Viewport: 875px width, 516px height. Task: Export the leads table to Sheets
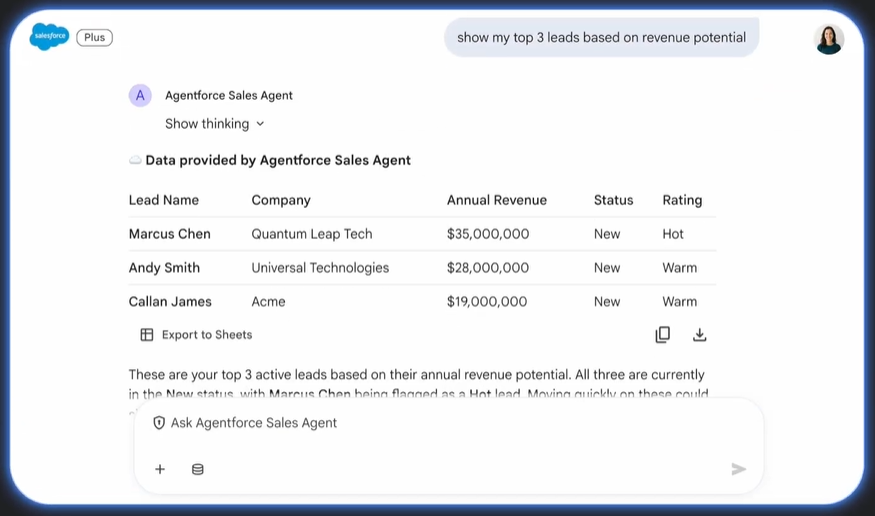point(196,335)
